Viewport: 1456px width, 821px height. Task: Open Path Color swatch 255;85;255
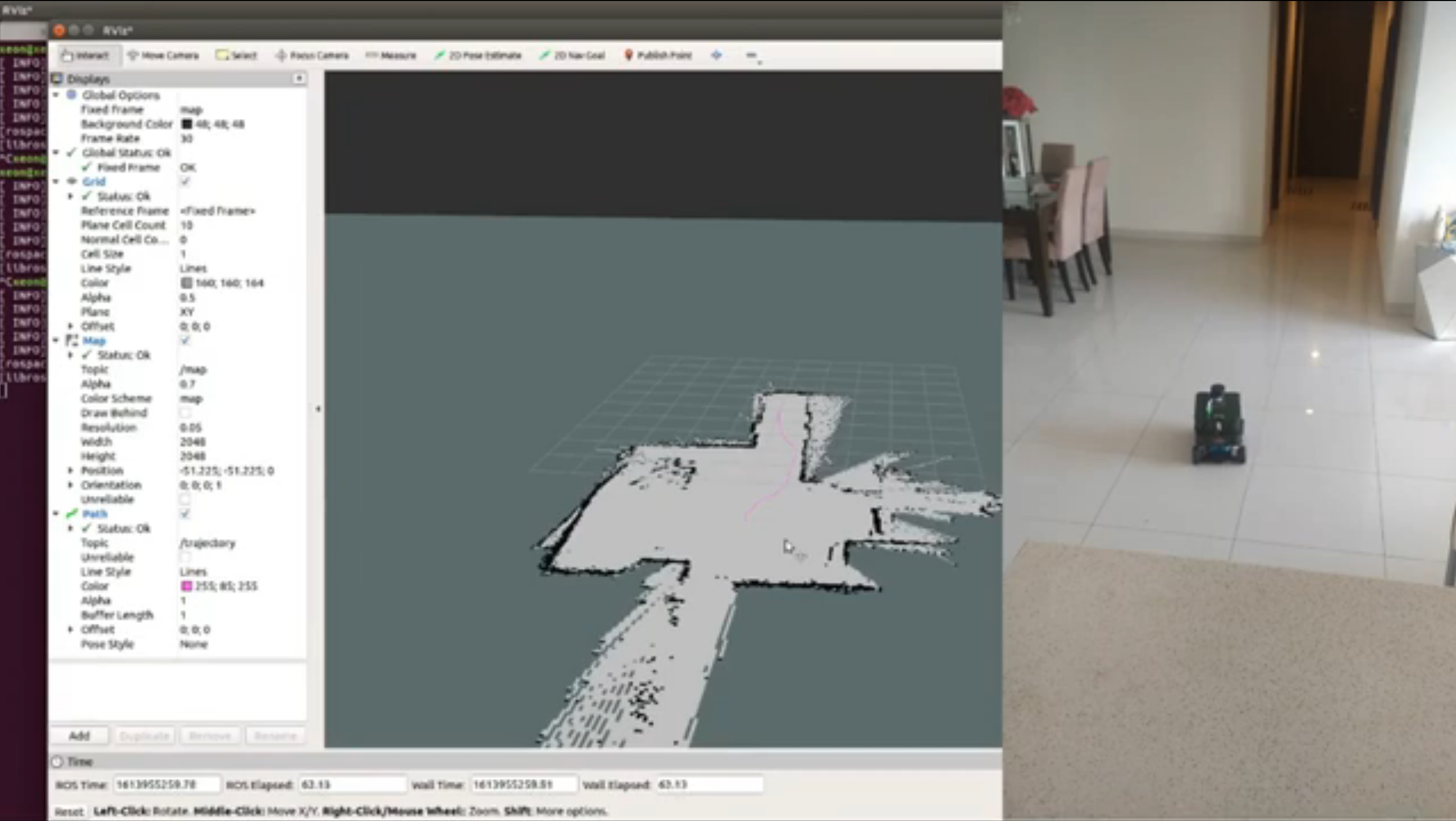pyautogui.click(x=187, y=586)
